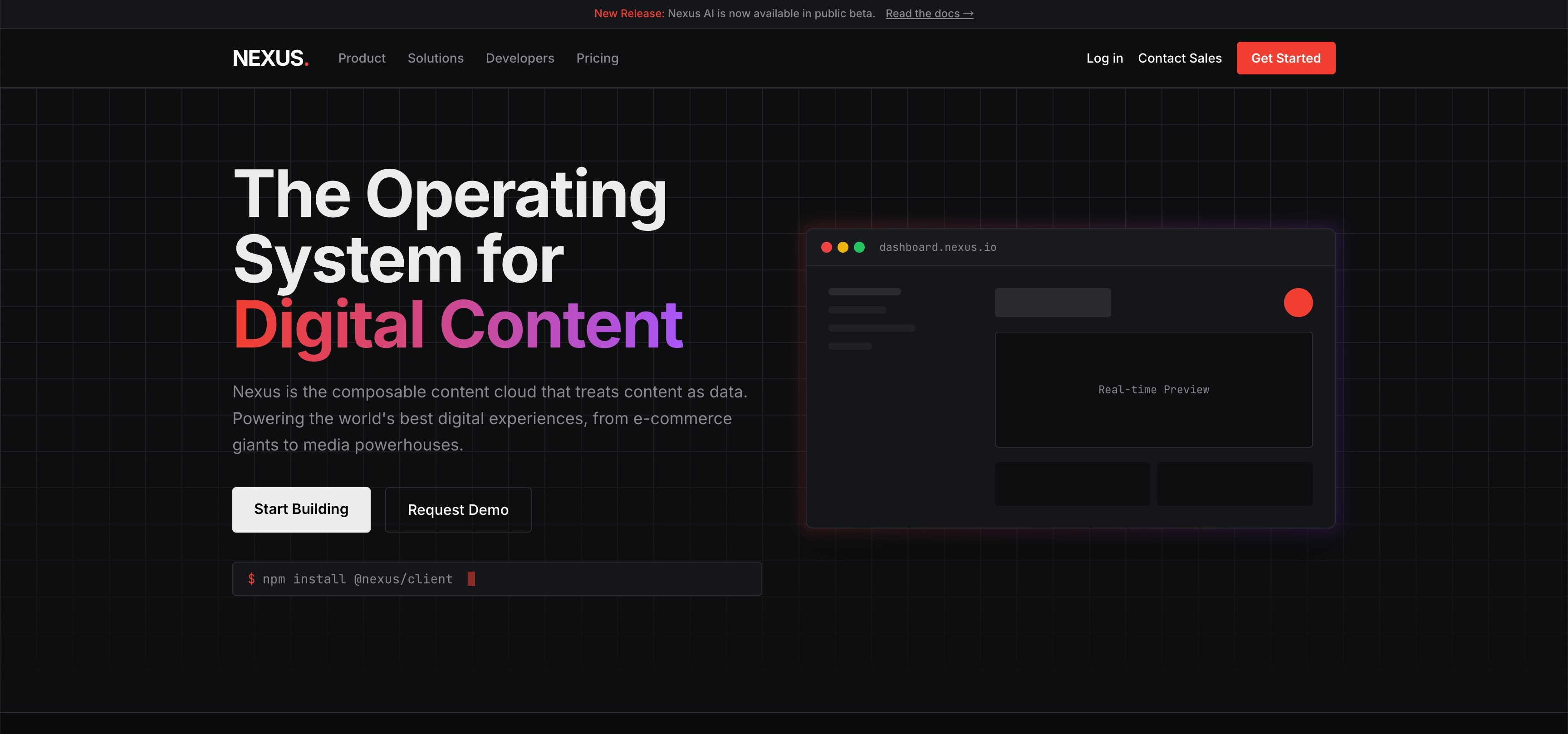Click the blinking cursor in the terminal snippet

pyautogui.click(x=471, y=579)
